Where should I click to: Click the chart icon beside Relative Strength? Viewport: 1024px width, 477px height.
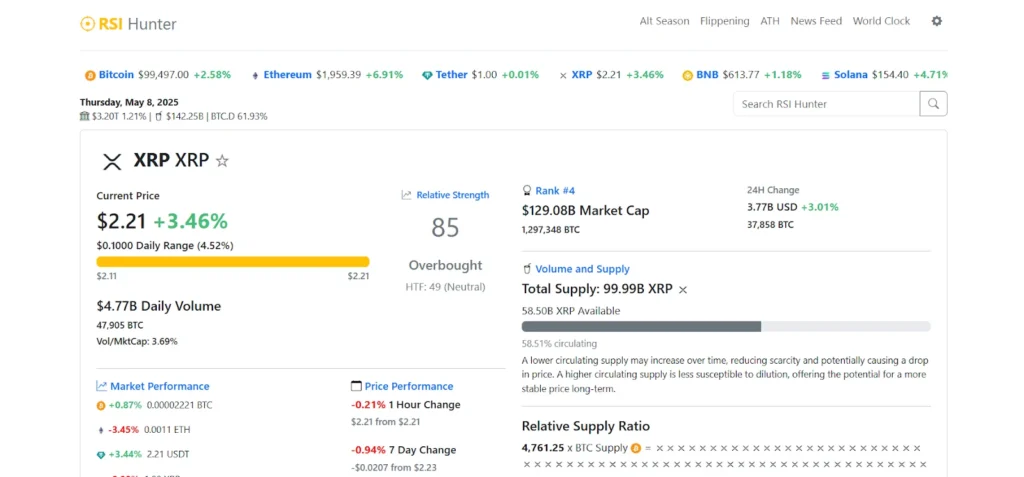tap(406, 195)
